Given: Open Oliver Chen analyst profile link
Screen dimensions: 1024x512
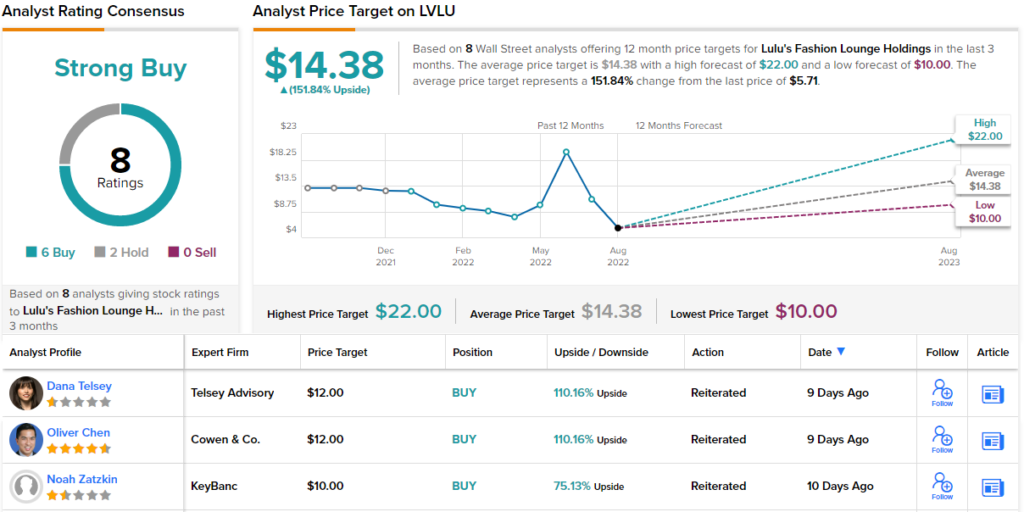Looking at the screenshot, I should click(x=78, y=432).
